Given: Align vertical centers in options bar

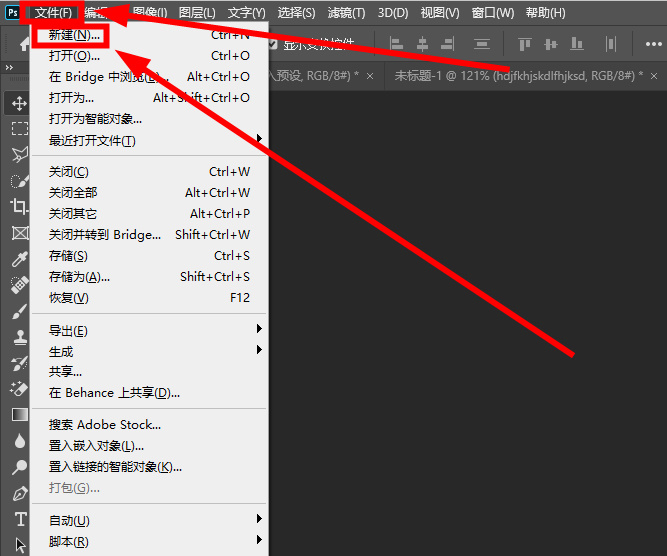Looking at the screenshot, I should click(550, 44).
